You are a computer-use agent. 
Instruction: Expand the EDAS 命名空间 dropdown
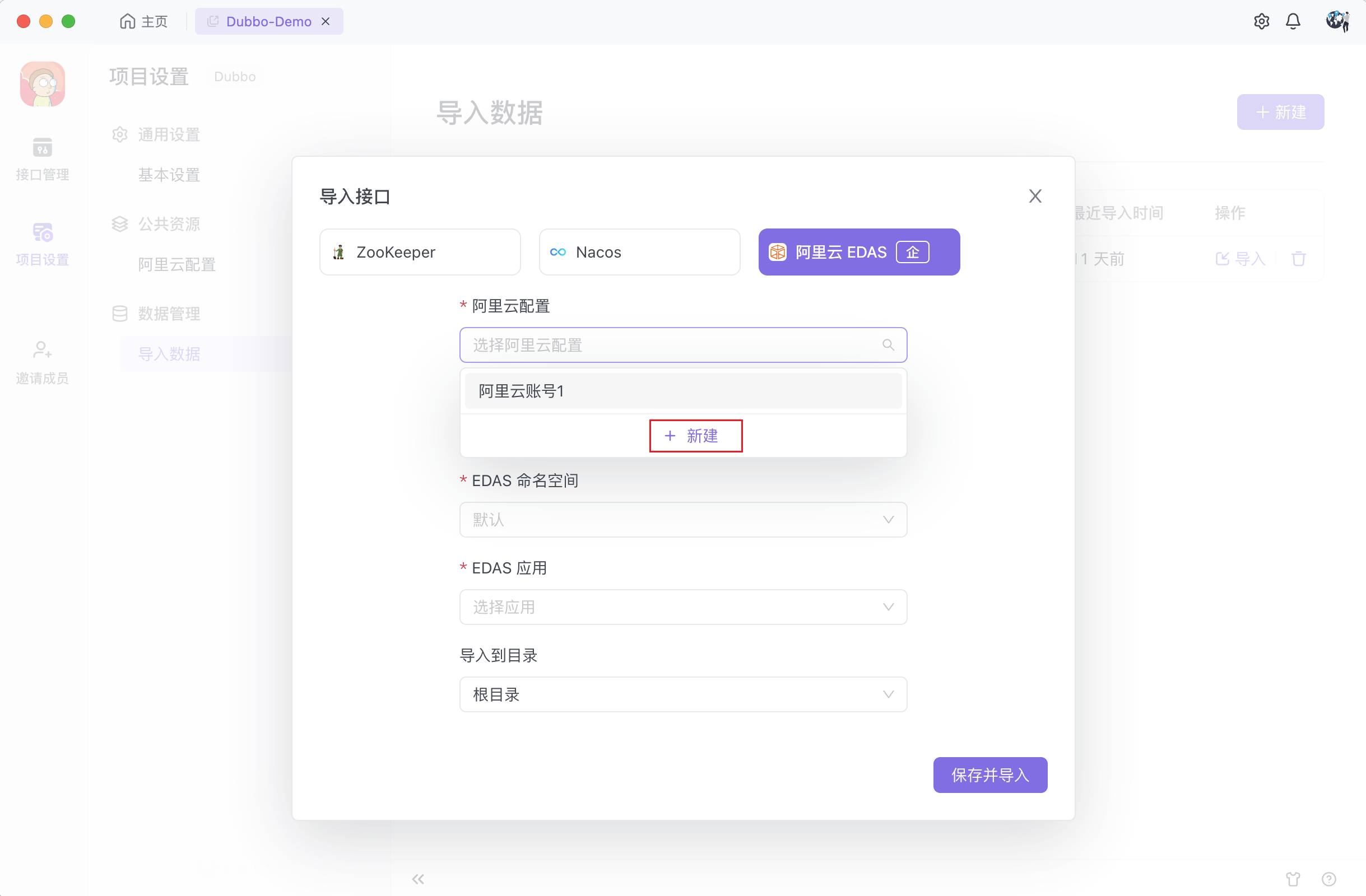(x=683, y=520)
